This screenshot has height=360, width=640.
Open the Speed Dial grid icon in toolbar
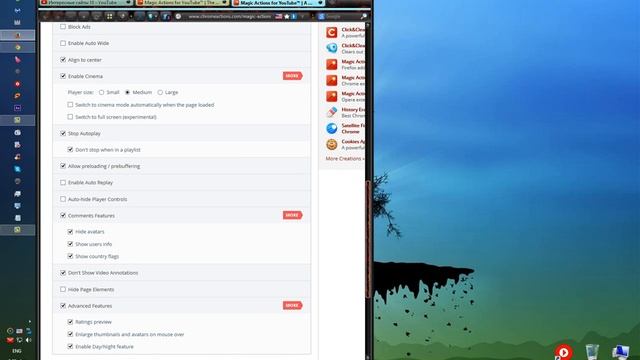point(109,16)
